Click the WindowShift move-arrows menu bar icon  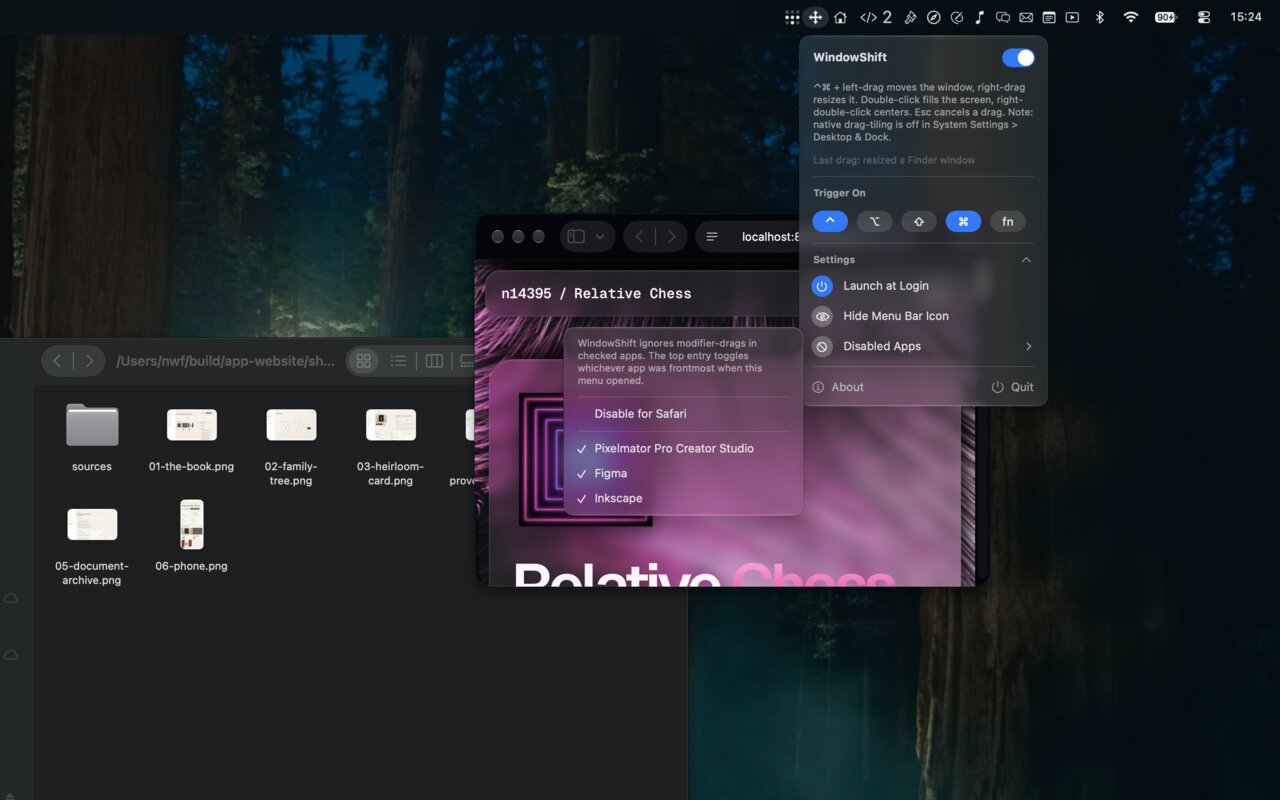click(x=816, y=17)
